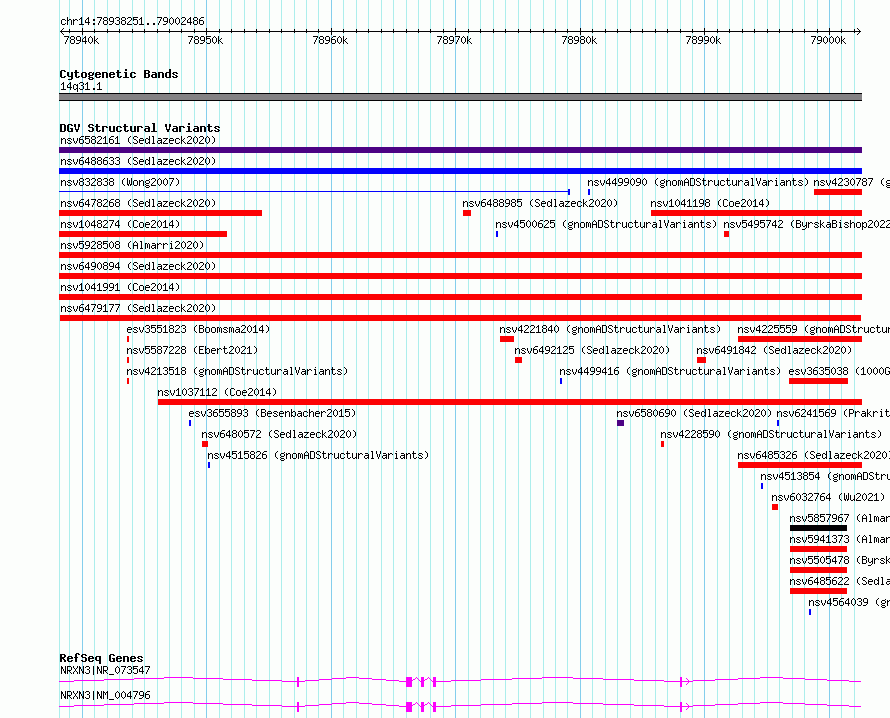Click the nsv6488633 (Sedlazeck2020) label
890x718 pixels.
pos(138,161)
